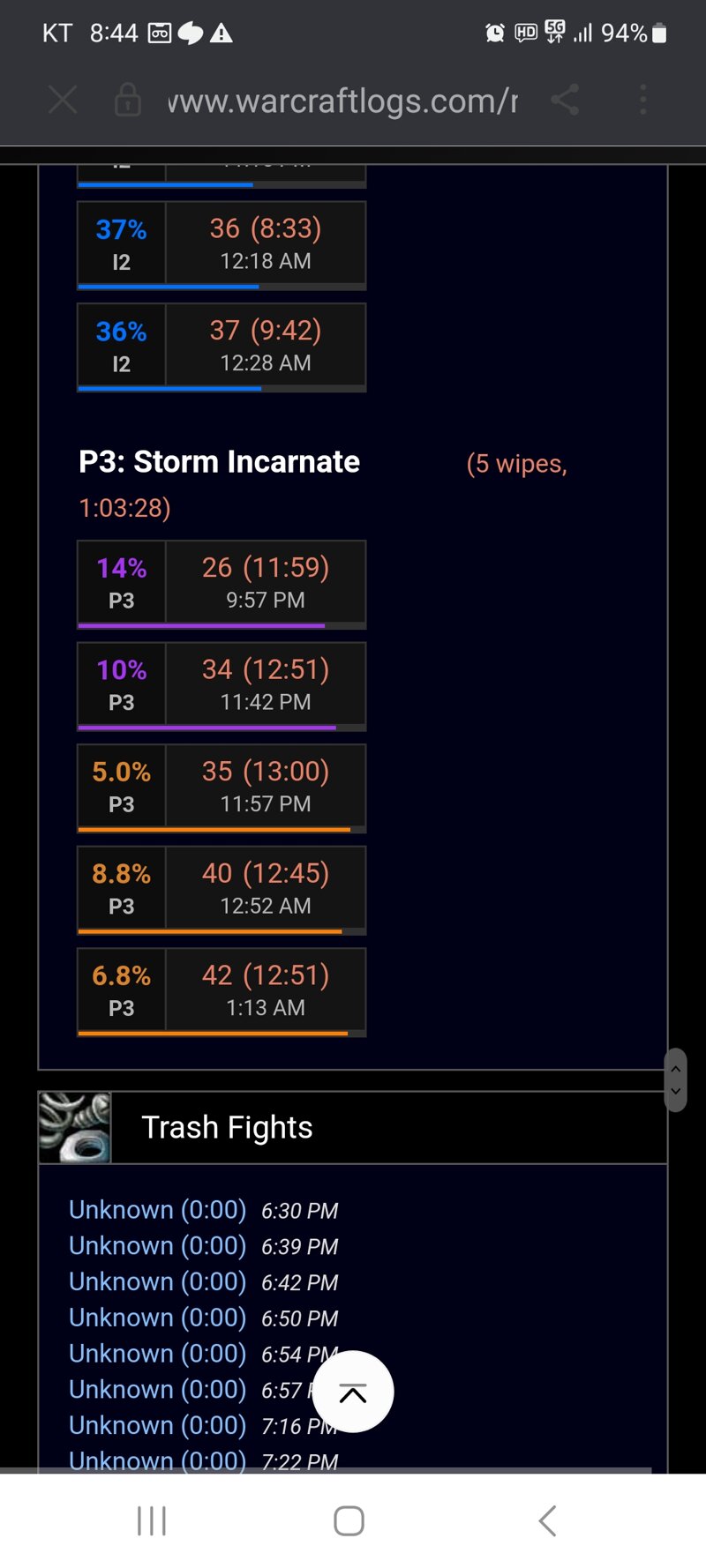
Task: Tap the lock site-security icon
Action: click(x=128, y=100)
